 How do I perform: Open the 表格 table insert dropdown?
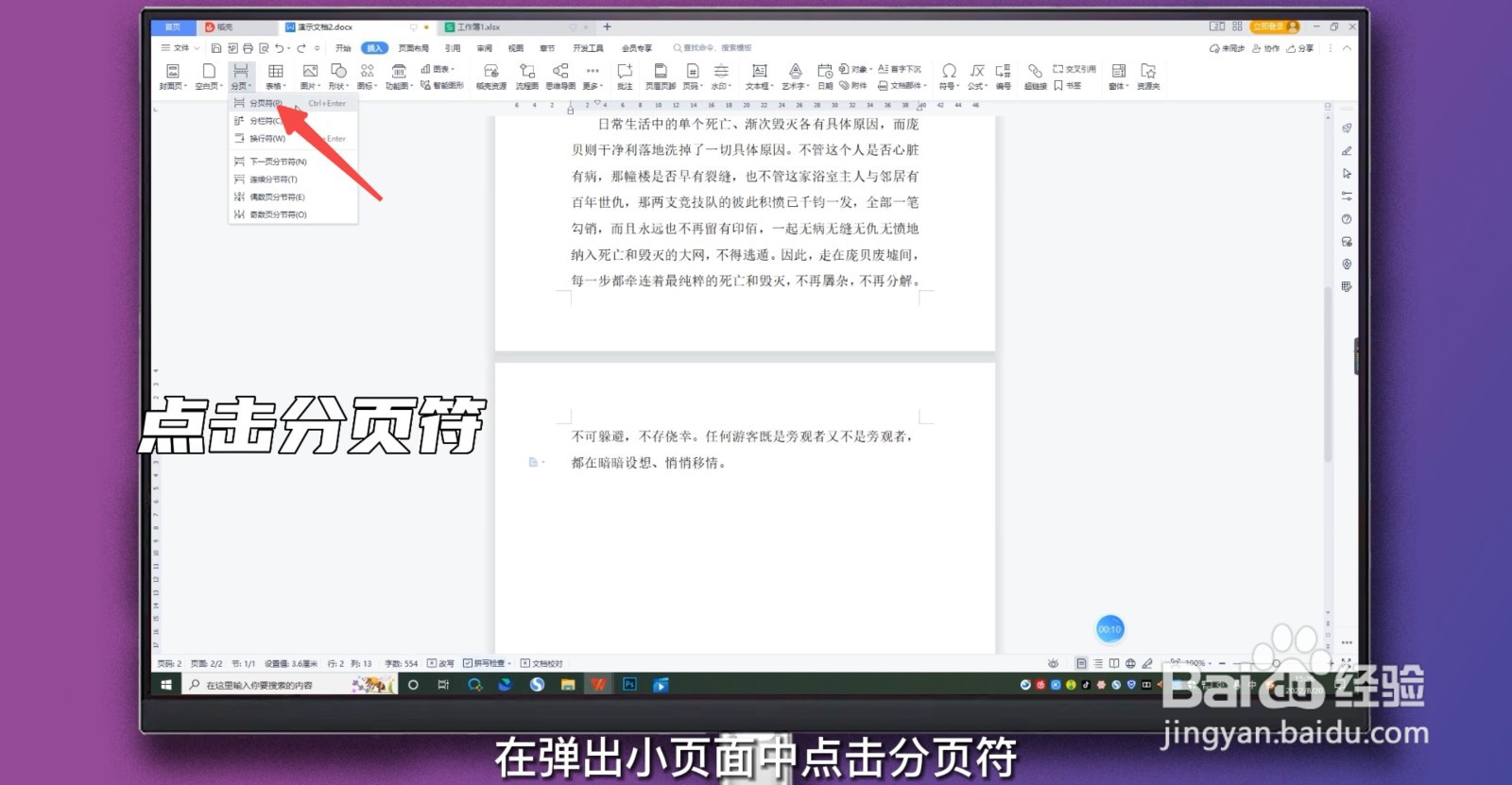tap(275, 77)
